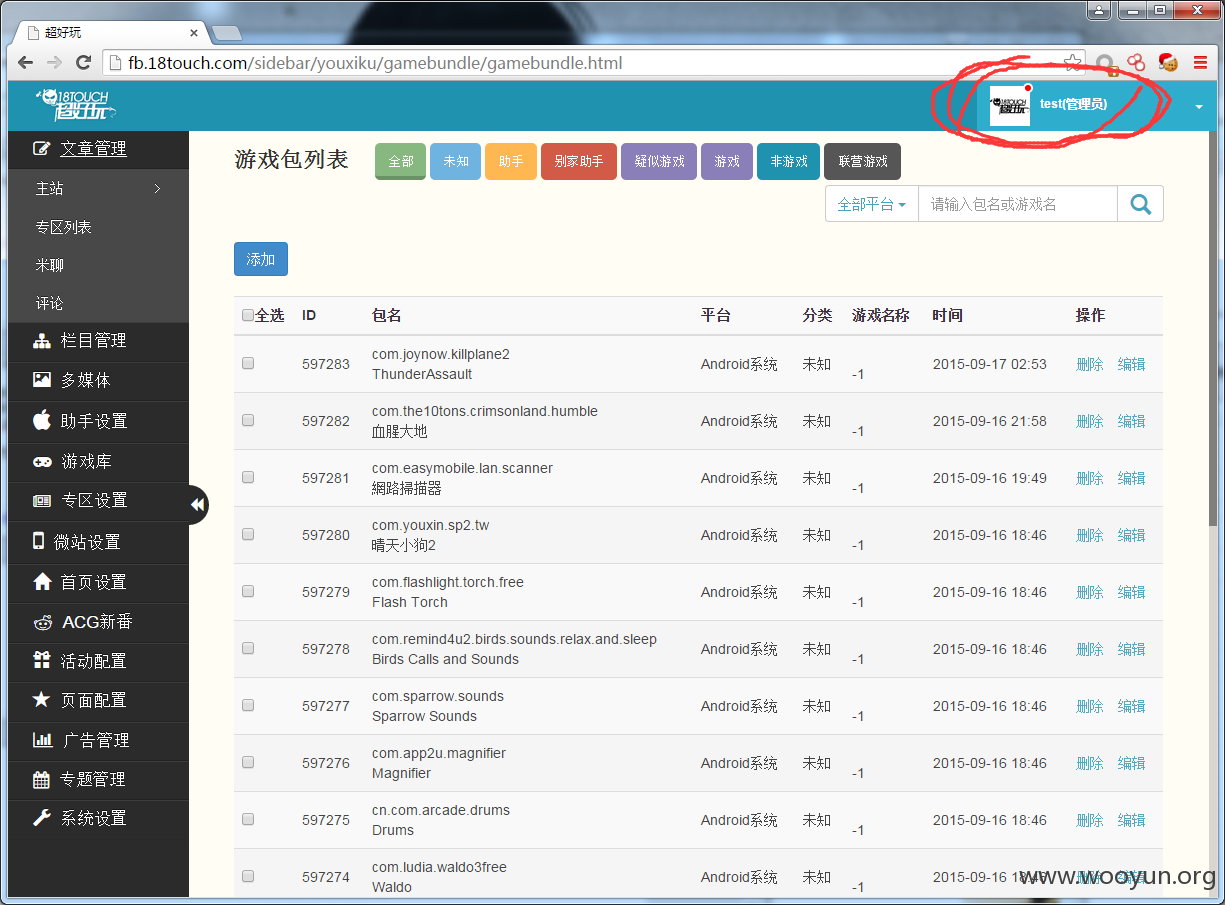Click the 专区设置 icon
Viewport: 1225px width, 905px height.
(41, 500)
